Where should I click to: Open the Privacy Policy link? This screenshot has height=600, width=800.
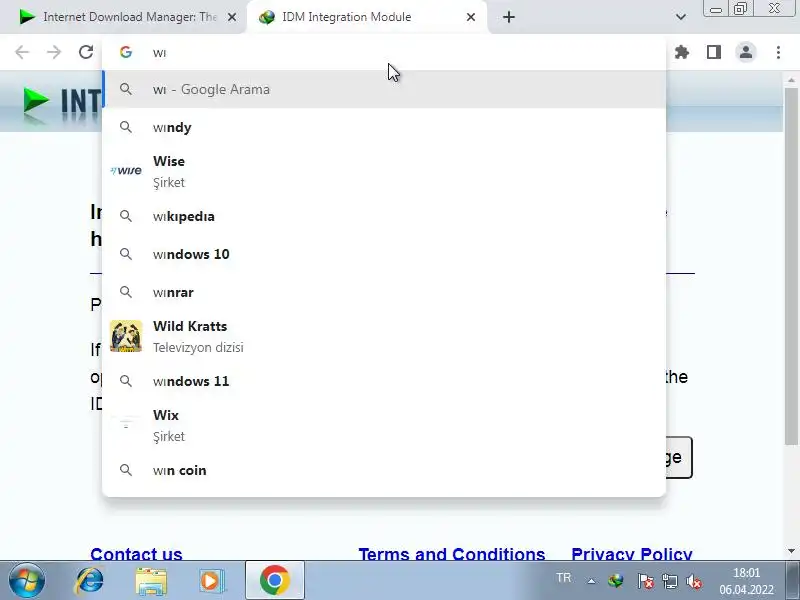coord(632,554)
